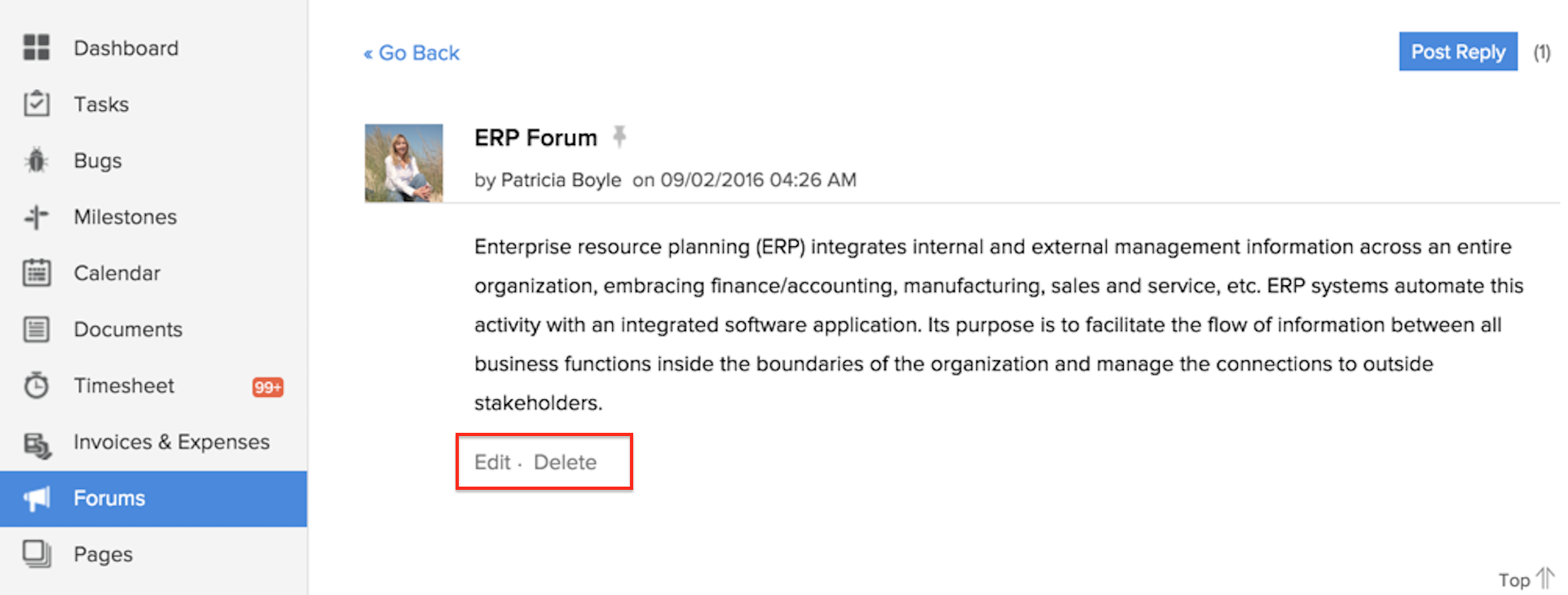Click Patricia Boyle's profile photo

(x=403, y=163)
